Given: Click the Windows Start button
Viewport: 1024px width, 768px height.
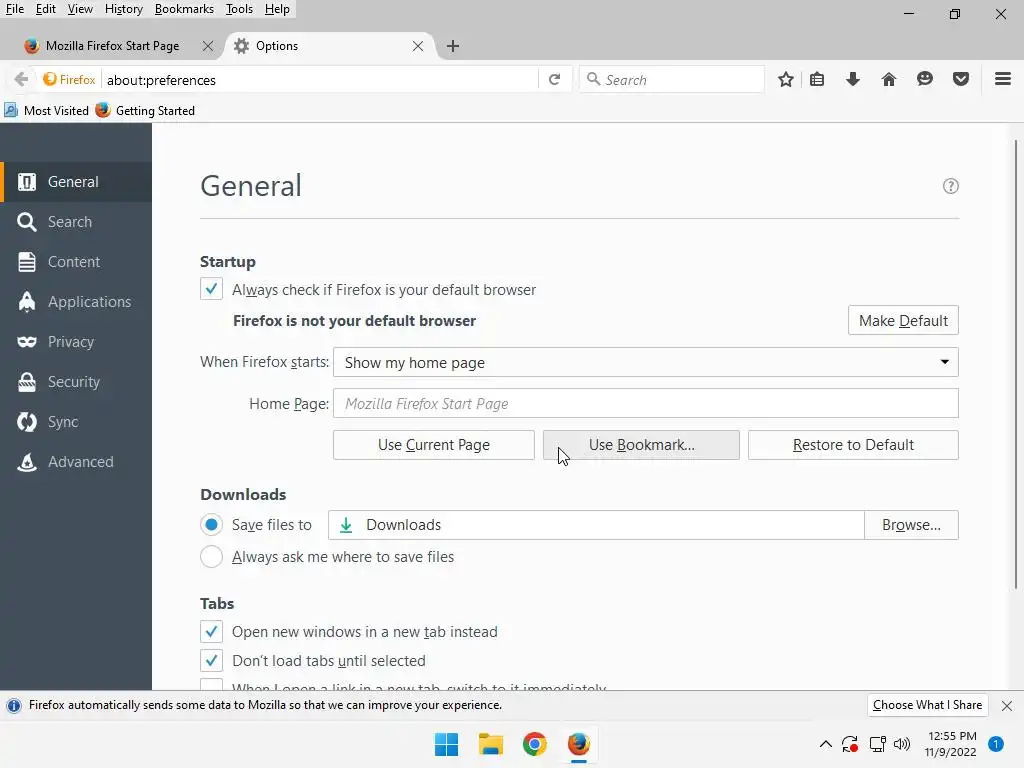Looking at the screenshot, I should [x=447, y=744].
